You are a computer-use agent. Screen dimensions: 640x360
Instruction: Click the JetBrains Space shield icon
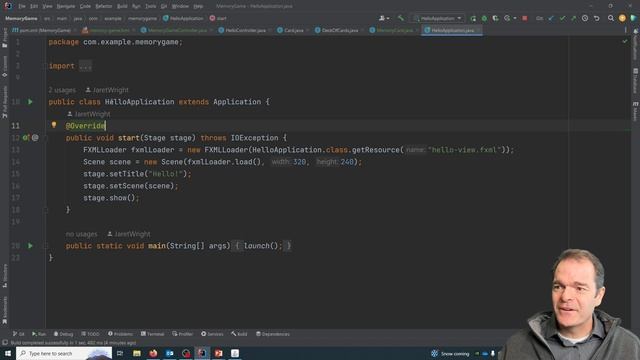(x=633, y=18)
